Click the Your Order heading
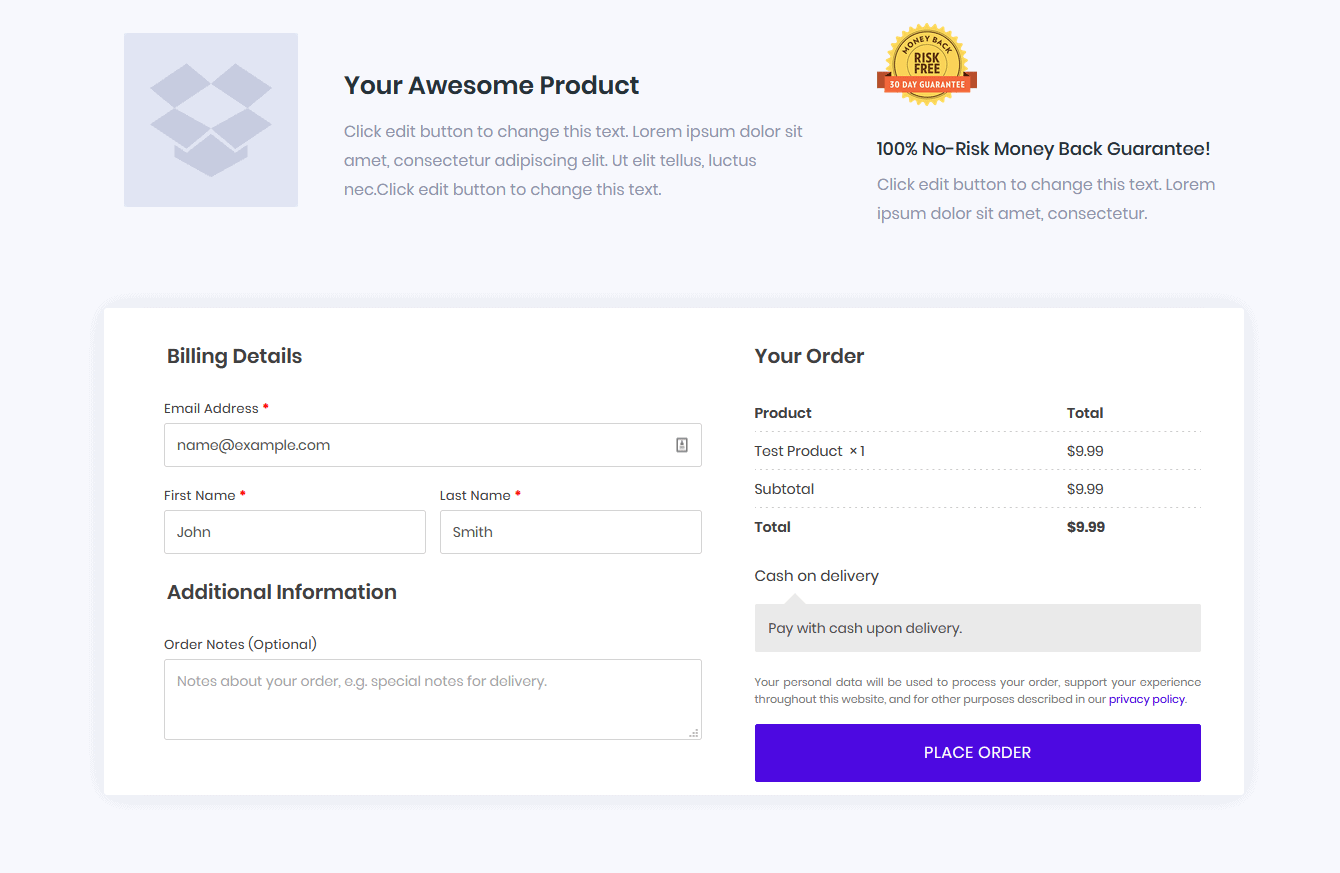The height and width of the screenshot is (873, 1340). coord(810,356)
